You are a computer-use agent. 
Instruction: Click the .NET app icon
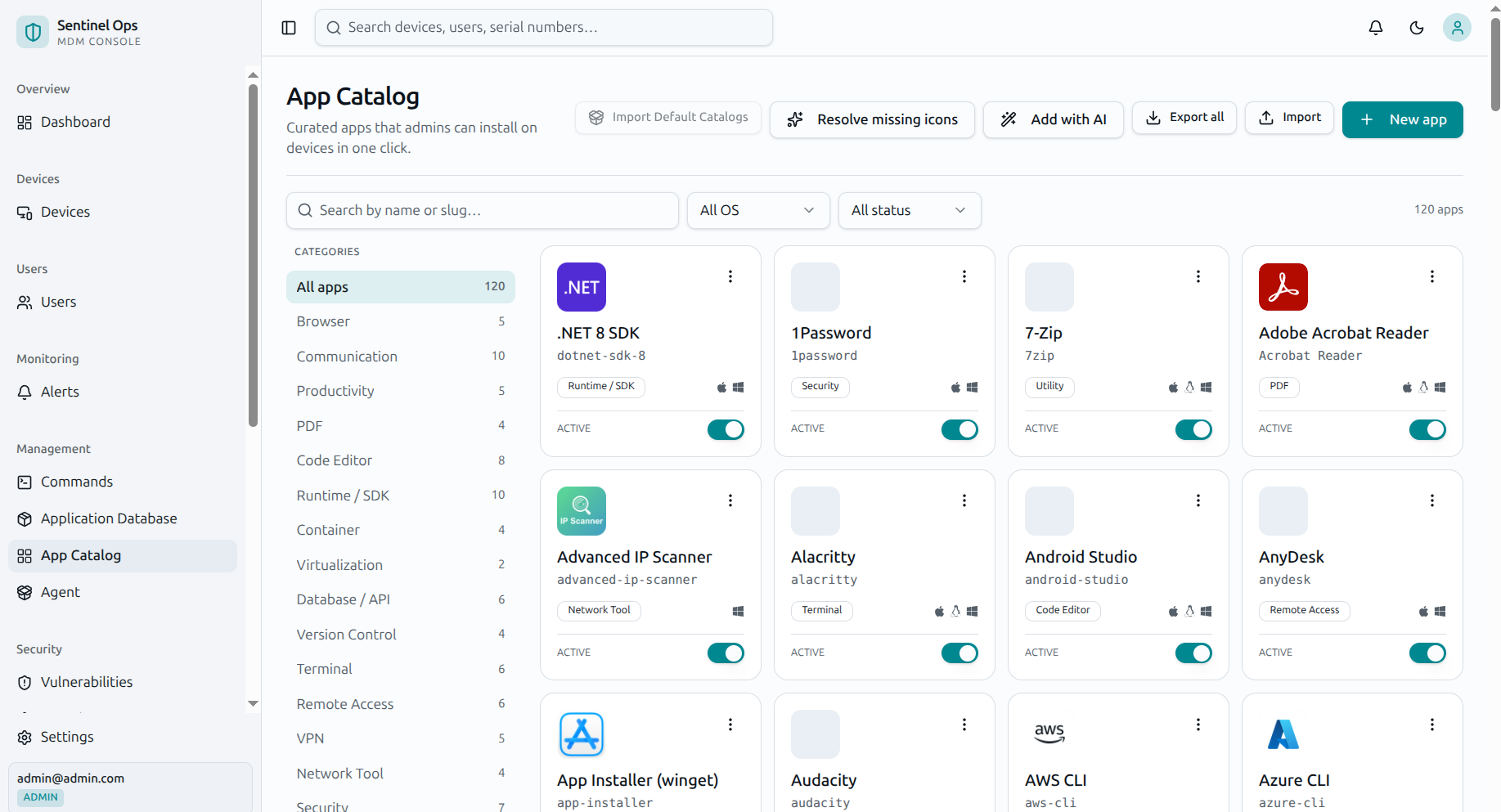coord(582,287)
